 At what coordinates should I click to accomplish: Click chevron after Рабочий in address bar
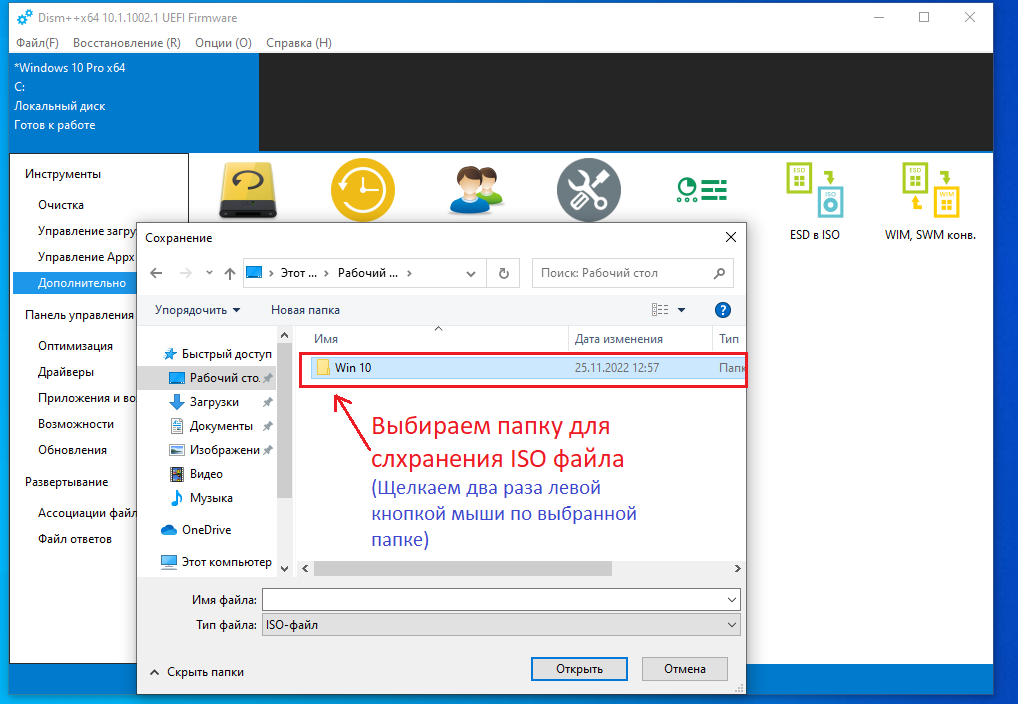click(x=409, y=273)
